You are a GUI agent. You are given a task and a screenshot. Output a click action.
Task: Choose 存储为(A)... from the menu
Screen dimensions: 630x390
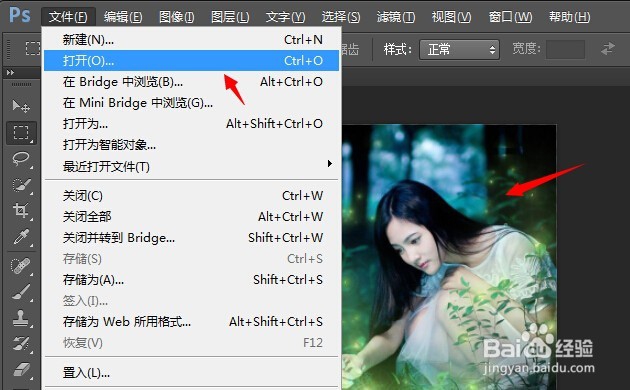coord(191,279)
